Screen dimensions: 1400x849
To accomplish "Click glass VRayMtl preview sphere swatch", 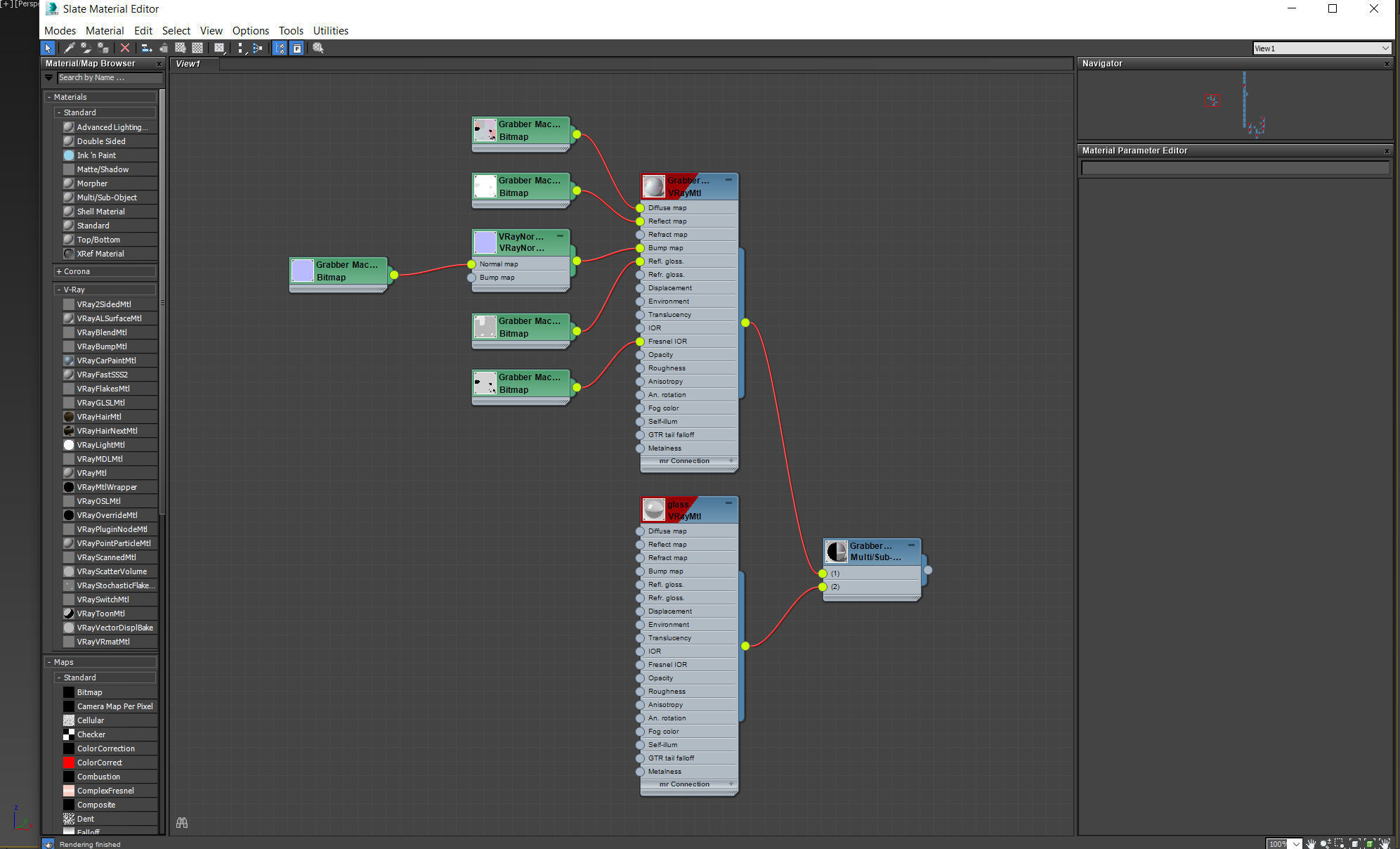I will tap(654, 510).
